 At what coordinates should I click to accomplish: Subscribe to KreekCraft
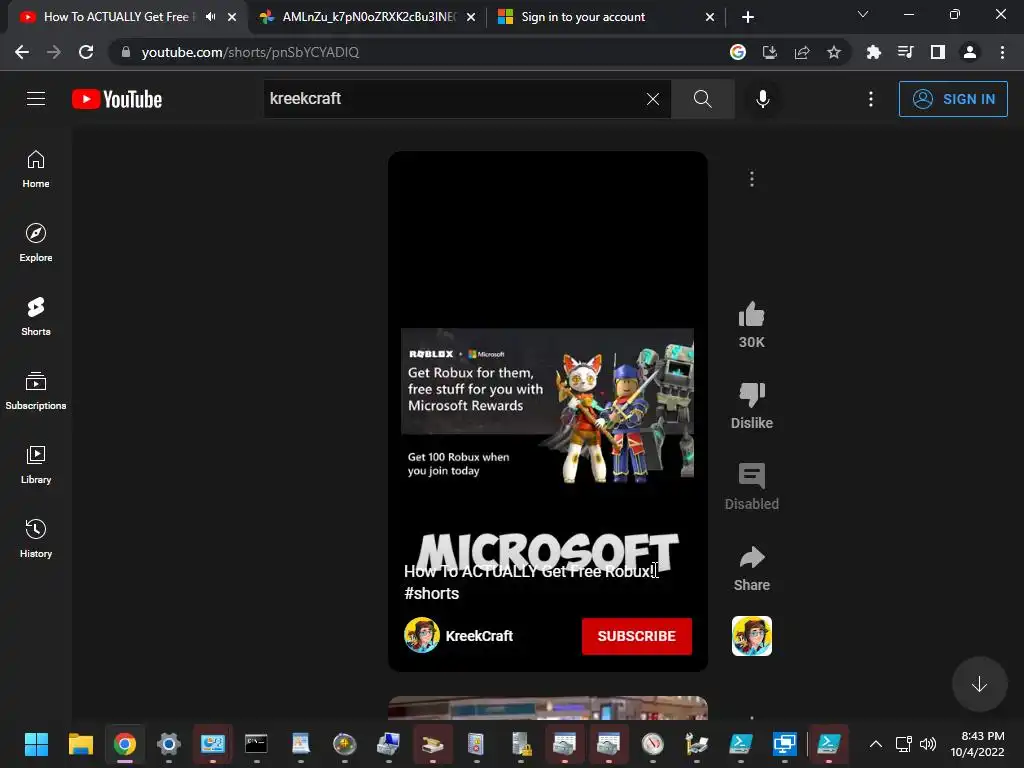637,636
